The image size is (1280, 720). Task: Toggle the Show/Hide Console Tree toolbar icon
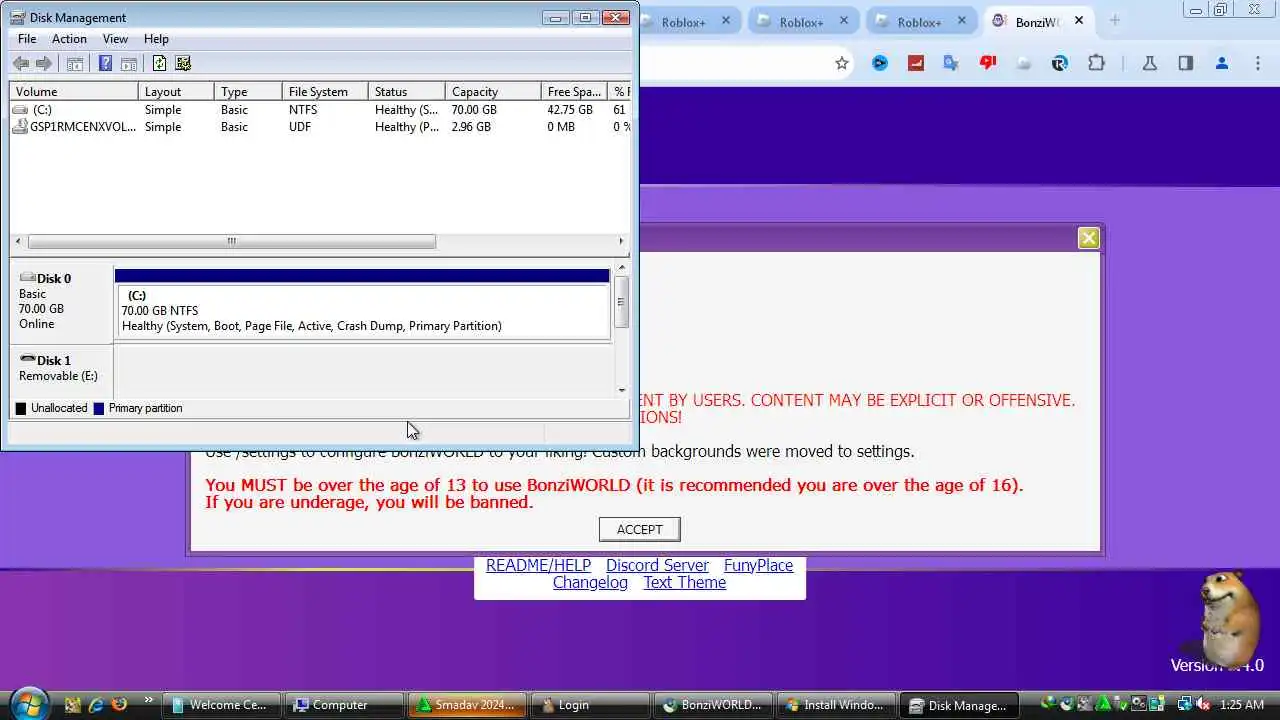75,64
